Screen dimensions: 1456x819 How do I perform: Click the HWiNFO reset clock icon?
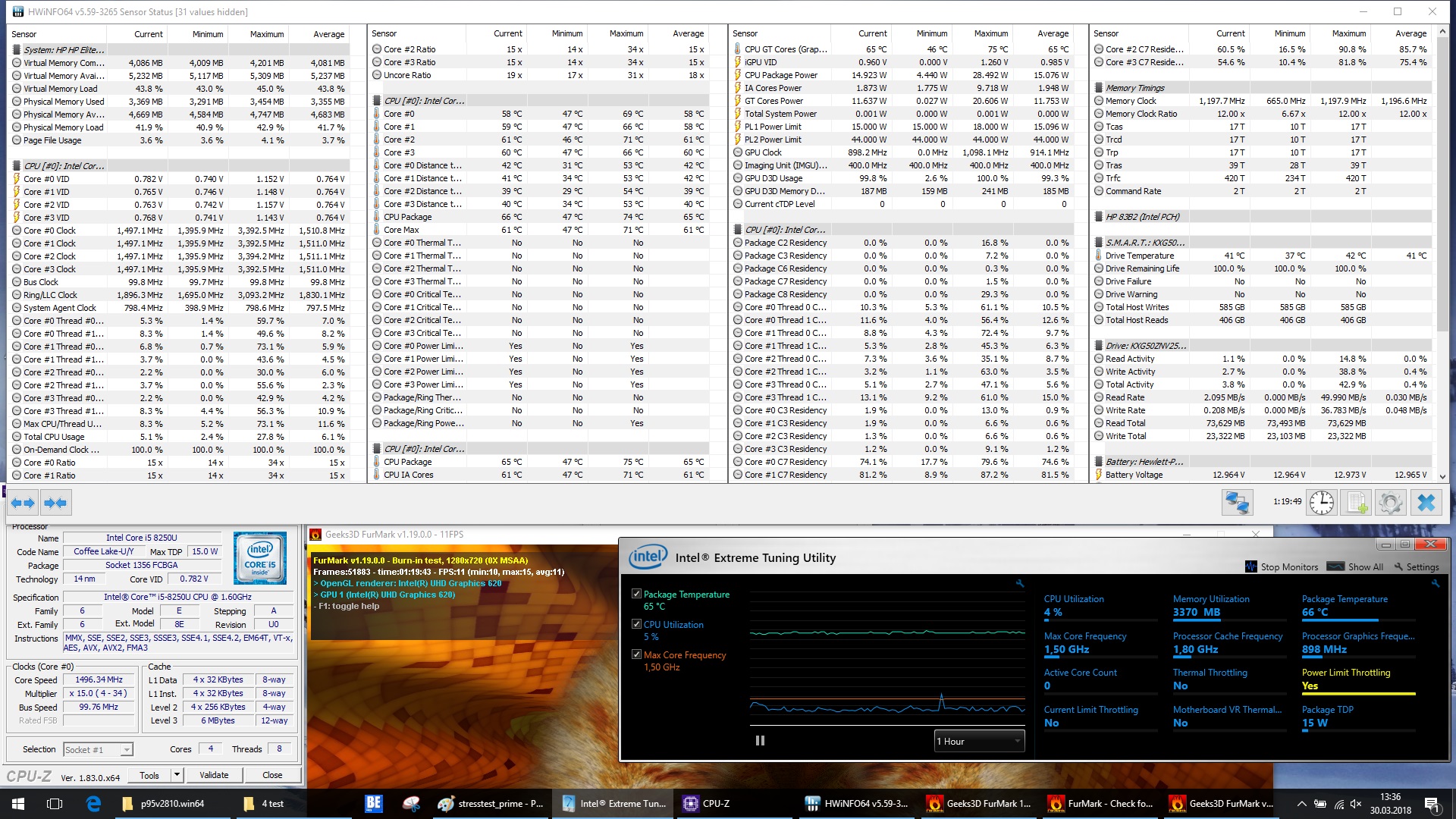[x=1321, y=503]
